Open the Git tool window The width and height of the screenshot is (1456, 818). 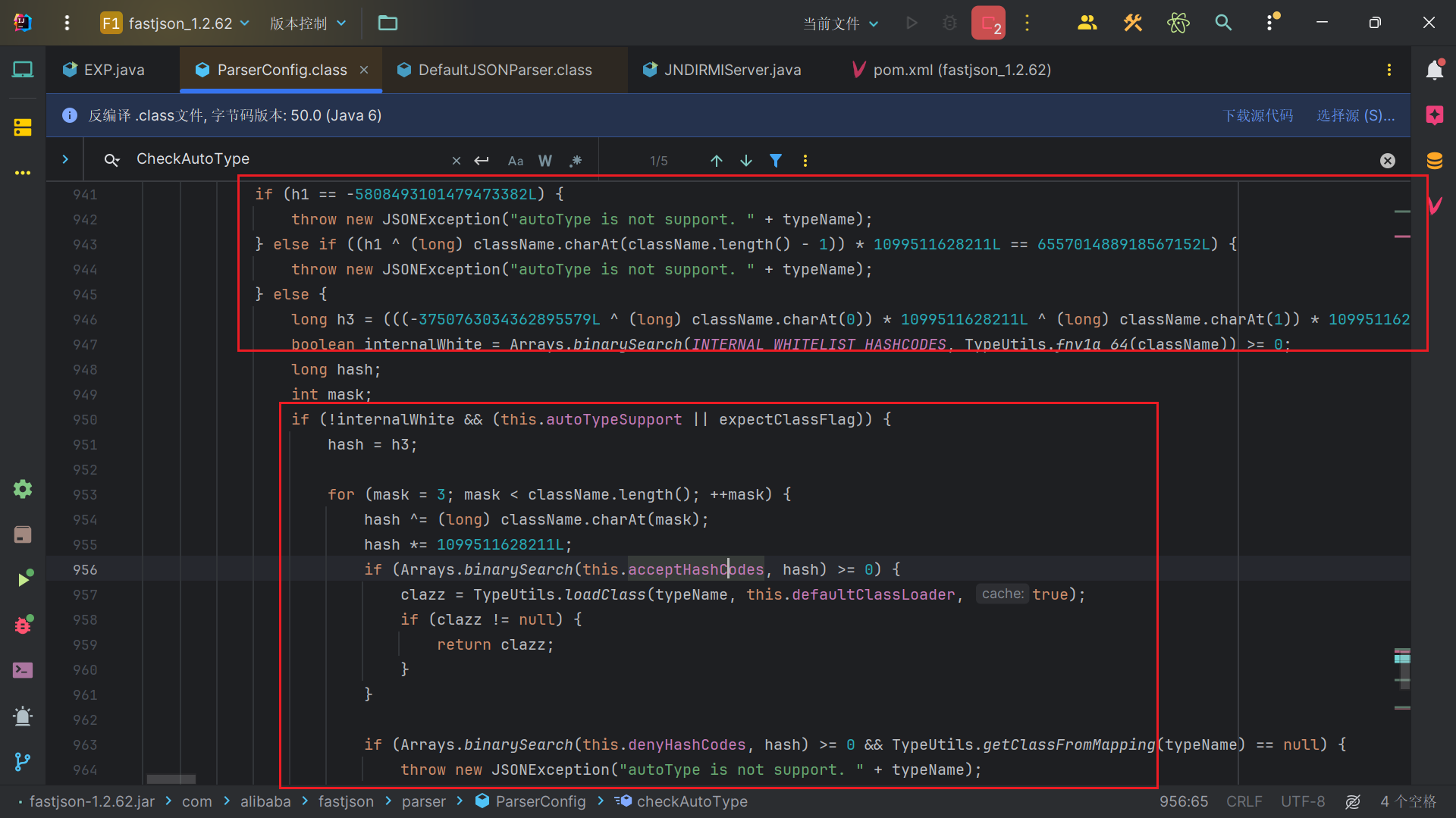click(23, 761)
